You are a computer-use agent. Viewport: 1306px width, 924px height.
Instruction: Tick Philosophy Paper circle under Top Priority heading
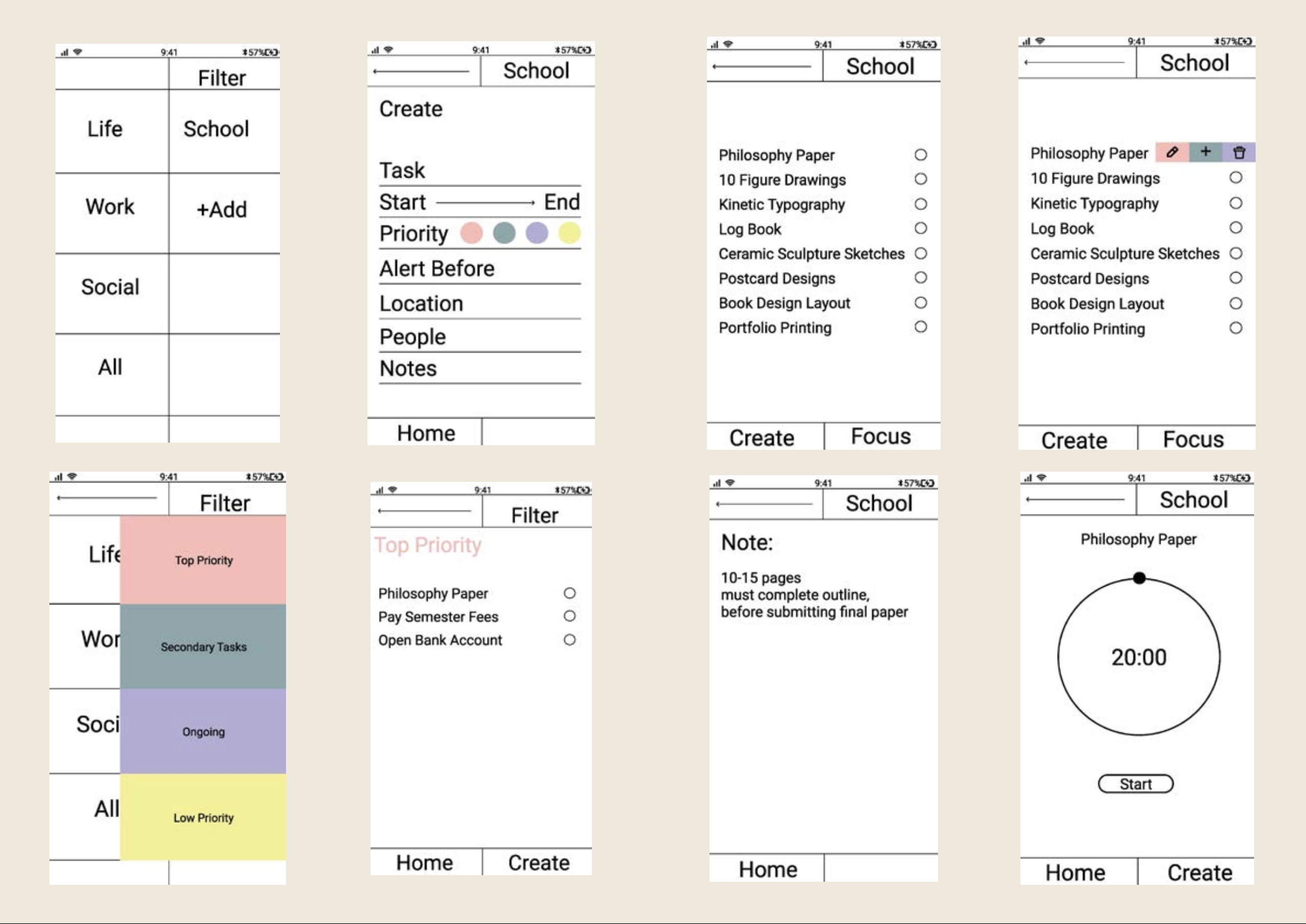tap(569, 593)
